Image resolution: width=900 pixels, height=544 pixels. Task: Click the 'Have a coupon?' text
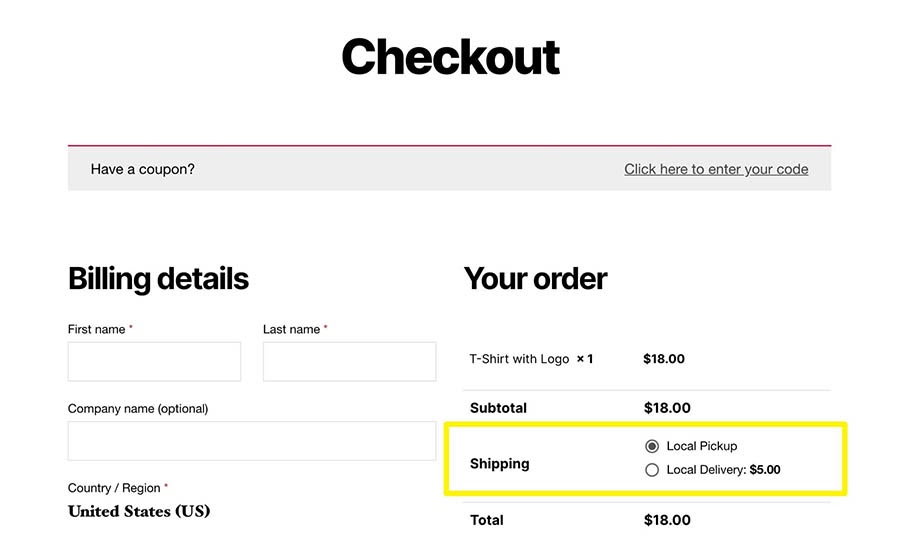143,169
